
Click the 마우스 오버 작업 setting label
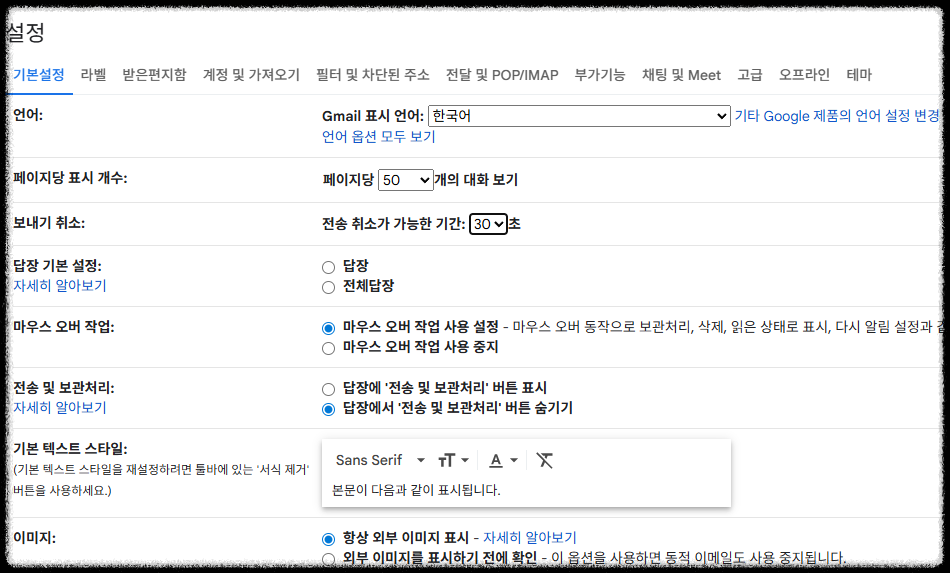(x=64, y=327)
